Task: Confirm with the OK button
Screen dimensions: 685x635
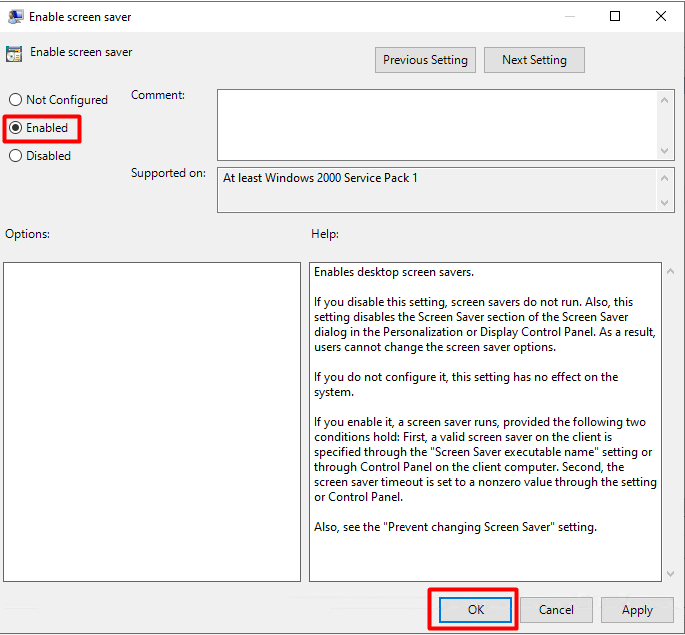Action: (475, 610)
